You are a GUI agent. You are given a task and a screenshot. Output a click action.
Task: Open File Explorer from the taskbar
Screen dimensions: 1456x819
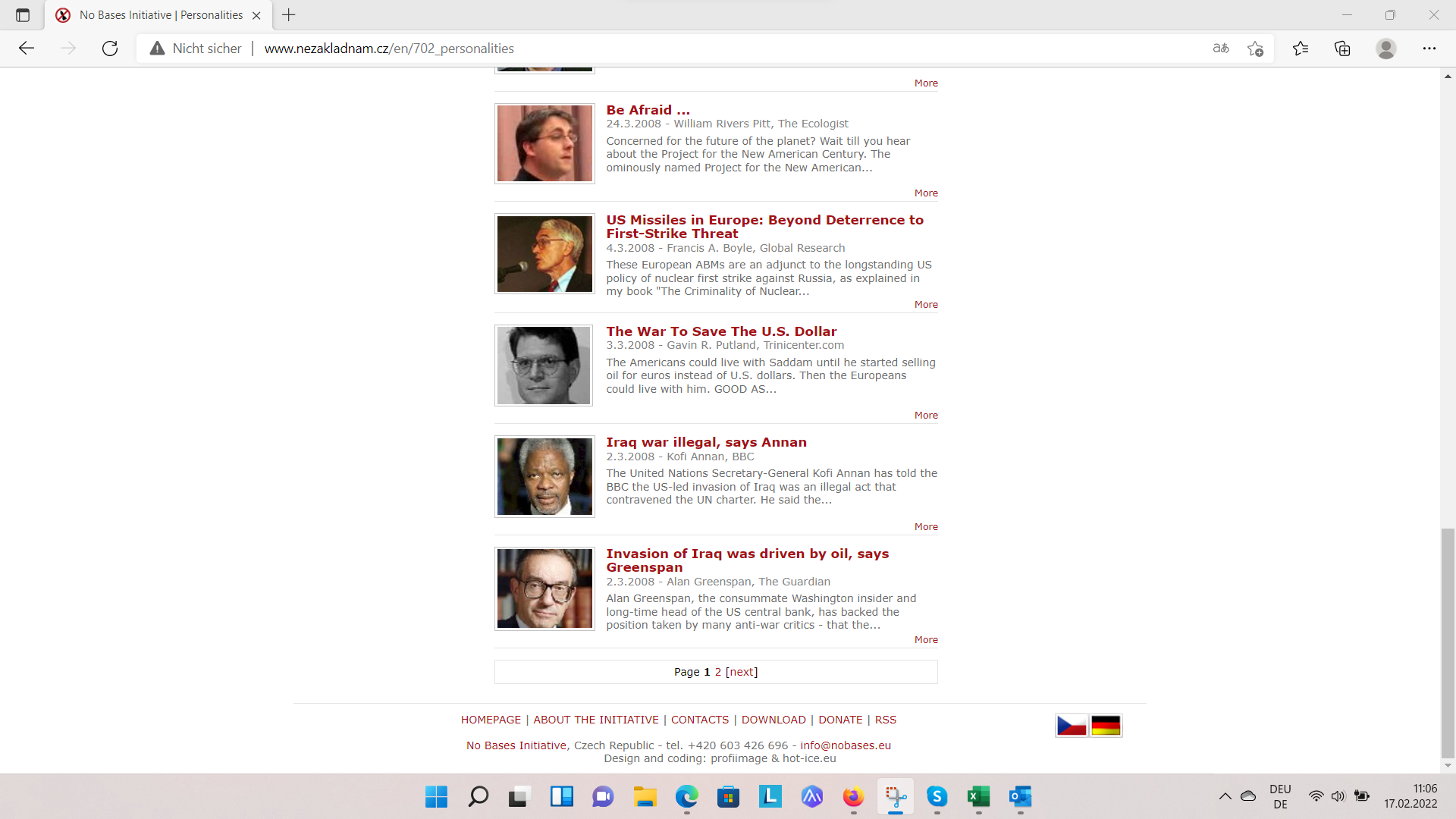(645, 796)
